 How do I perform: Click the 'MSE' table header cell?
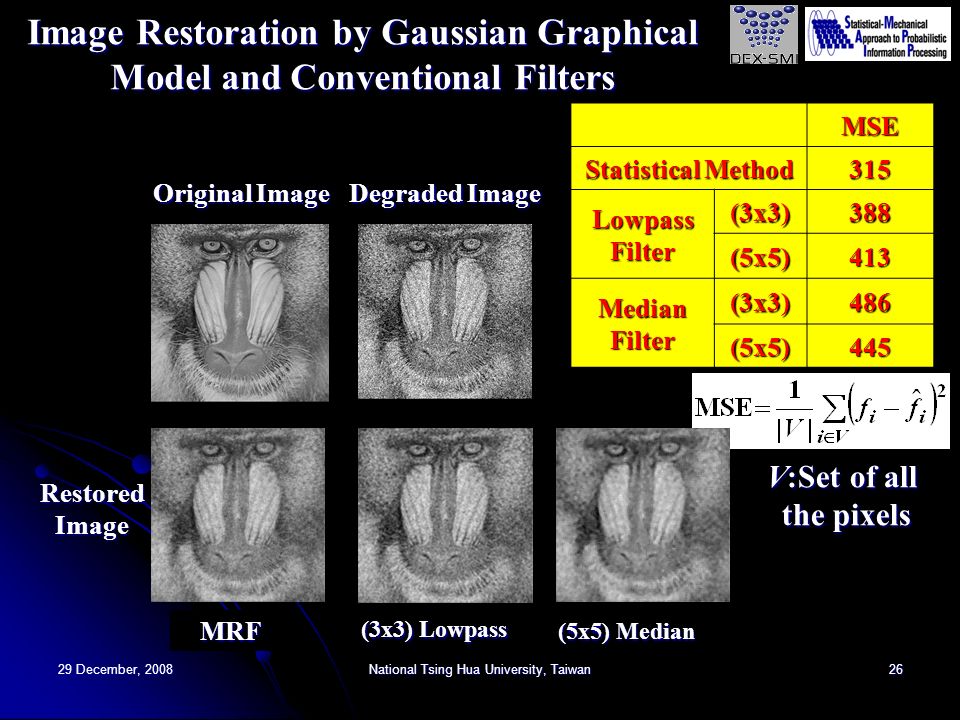coord(870,126)
